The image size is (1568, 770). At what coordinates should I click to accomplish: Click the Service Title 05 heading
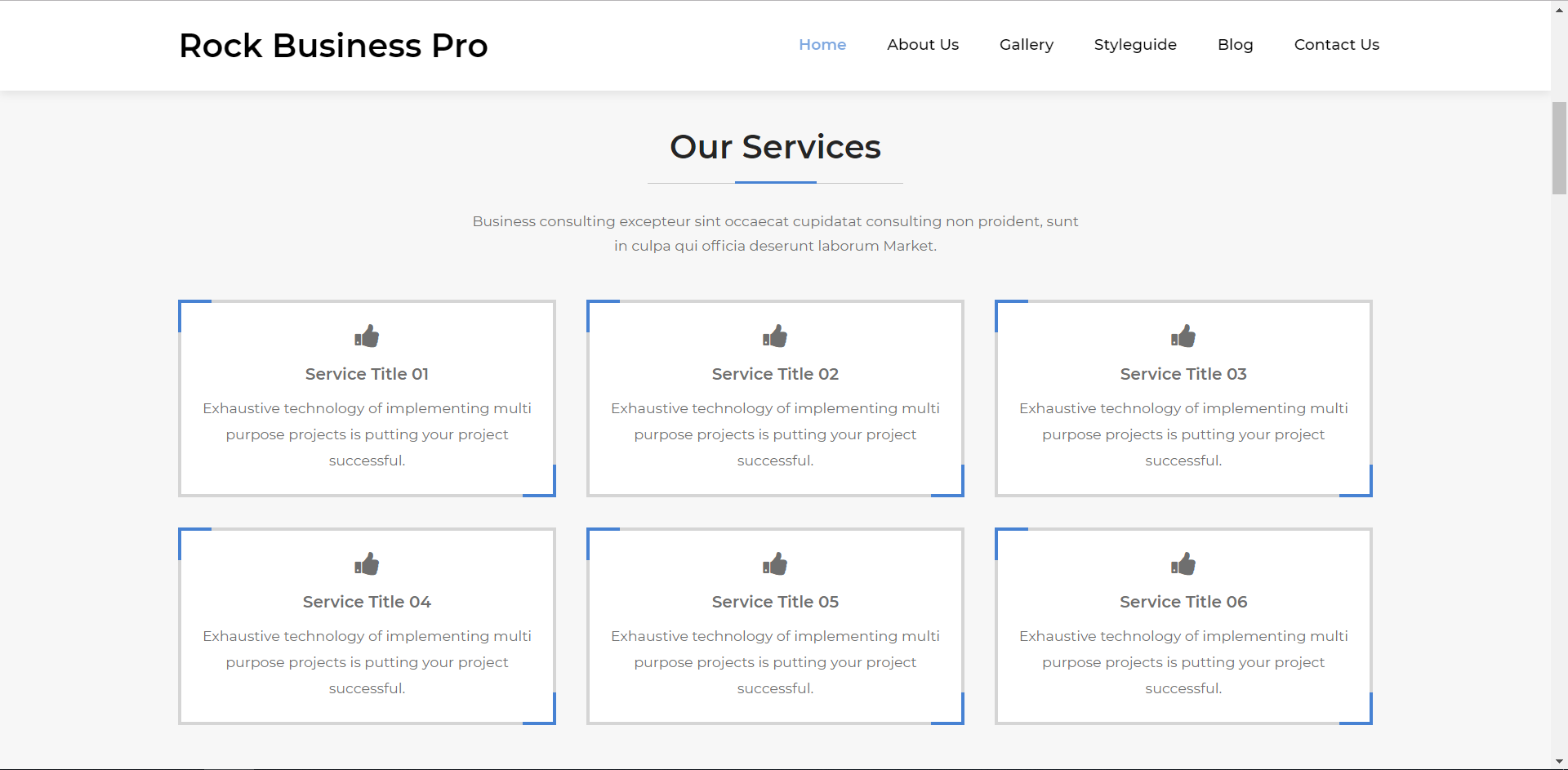tap(775, 602)
